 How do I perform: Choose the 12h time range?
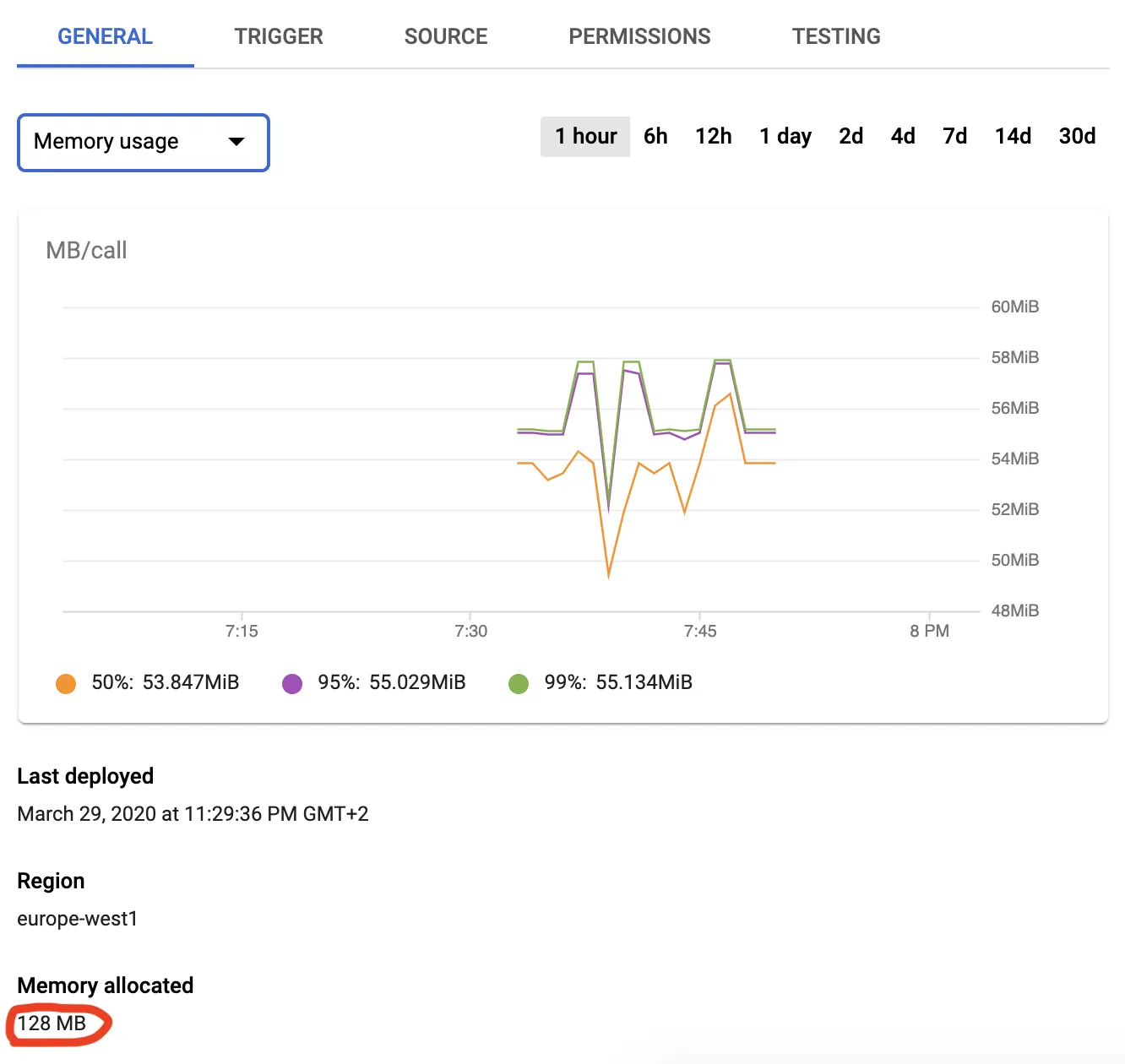coord(713,136)
